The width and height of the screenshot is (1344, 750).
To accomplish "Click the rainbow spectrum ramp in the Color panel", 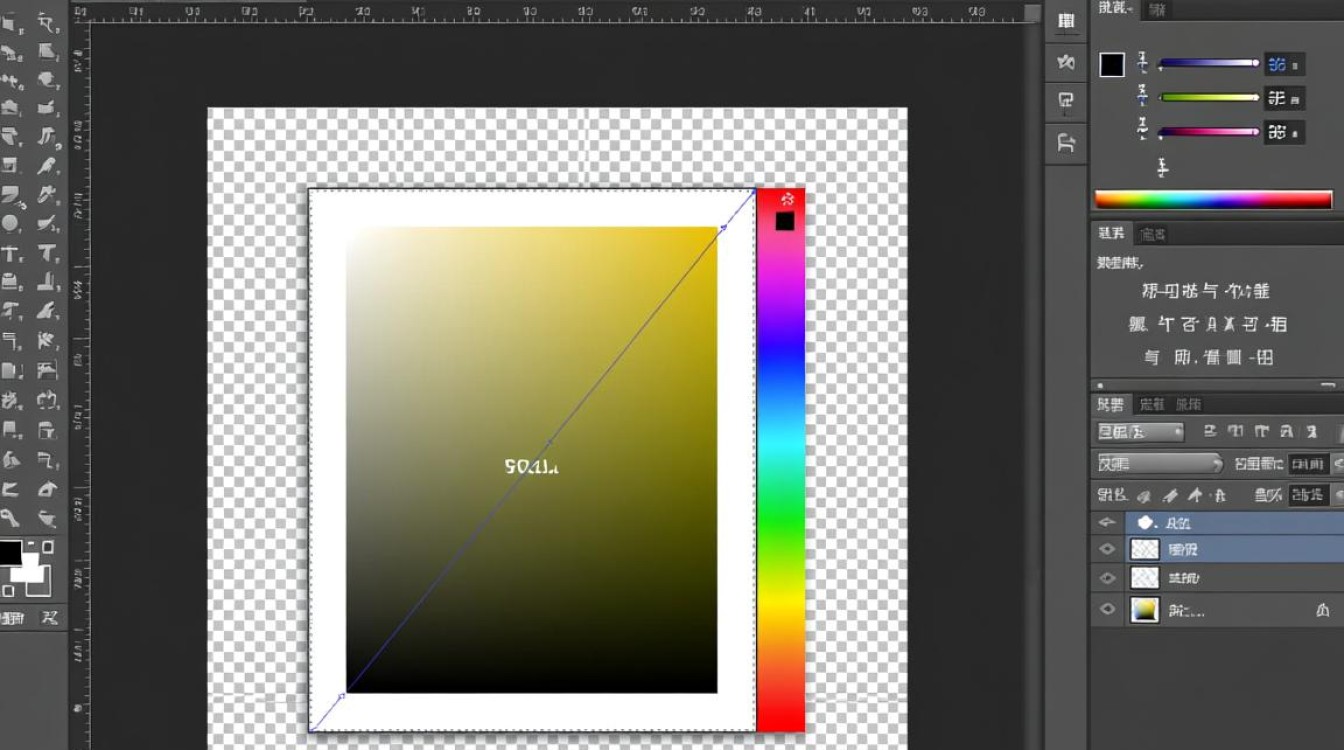I will pyautogui.click(x=1213, y=200).
